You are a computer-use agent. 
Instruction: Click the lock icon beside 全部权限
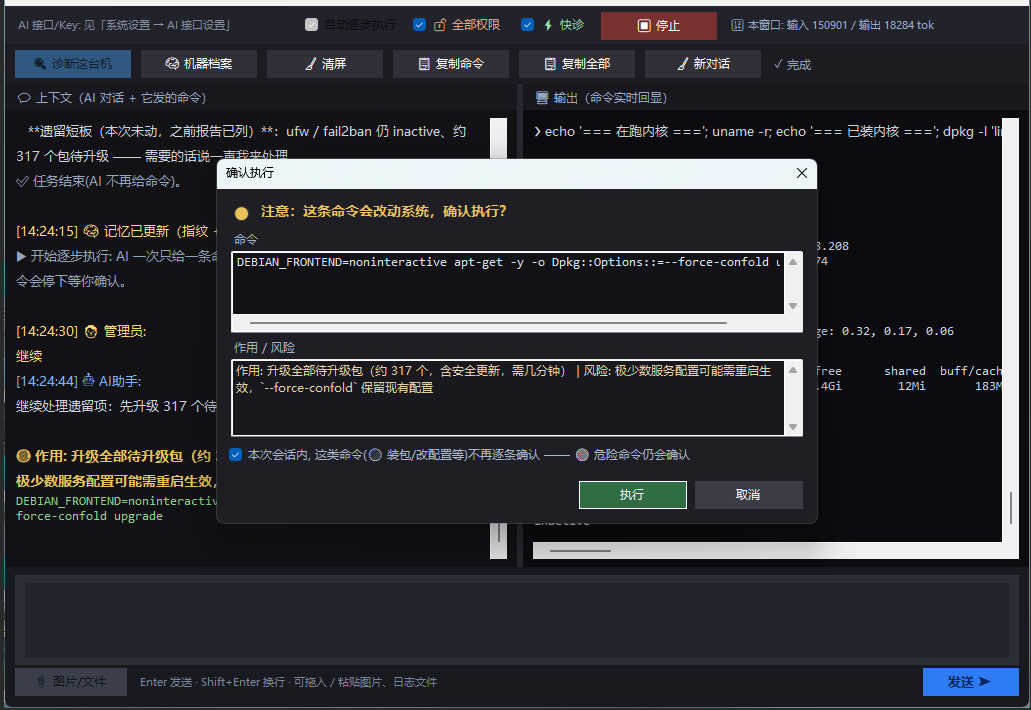tap(440, 25)
